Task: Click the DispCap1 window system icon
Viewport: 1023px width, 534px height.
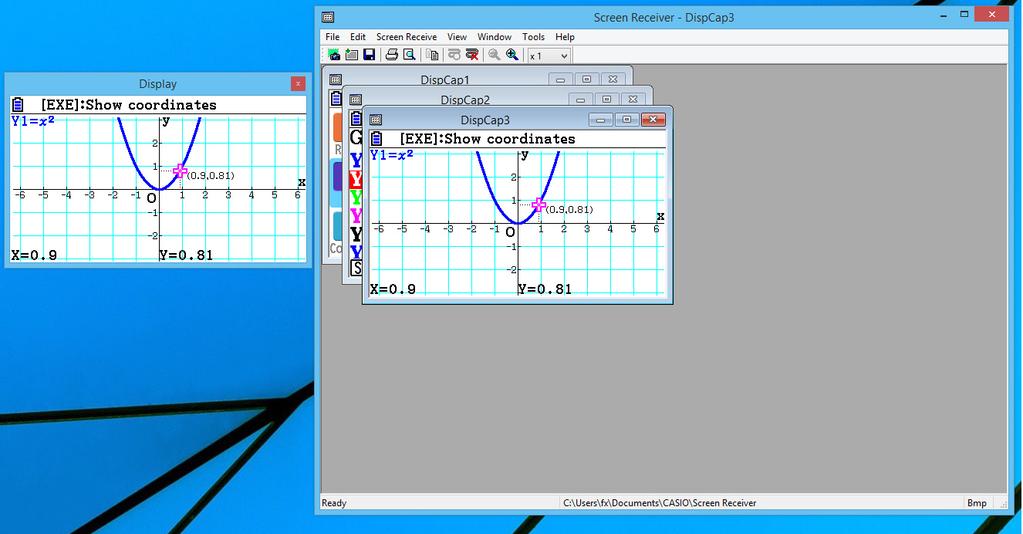Action: (335, 79)
